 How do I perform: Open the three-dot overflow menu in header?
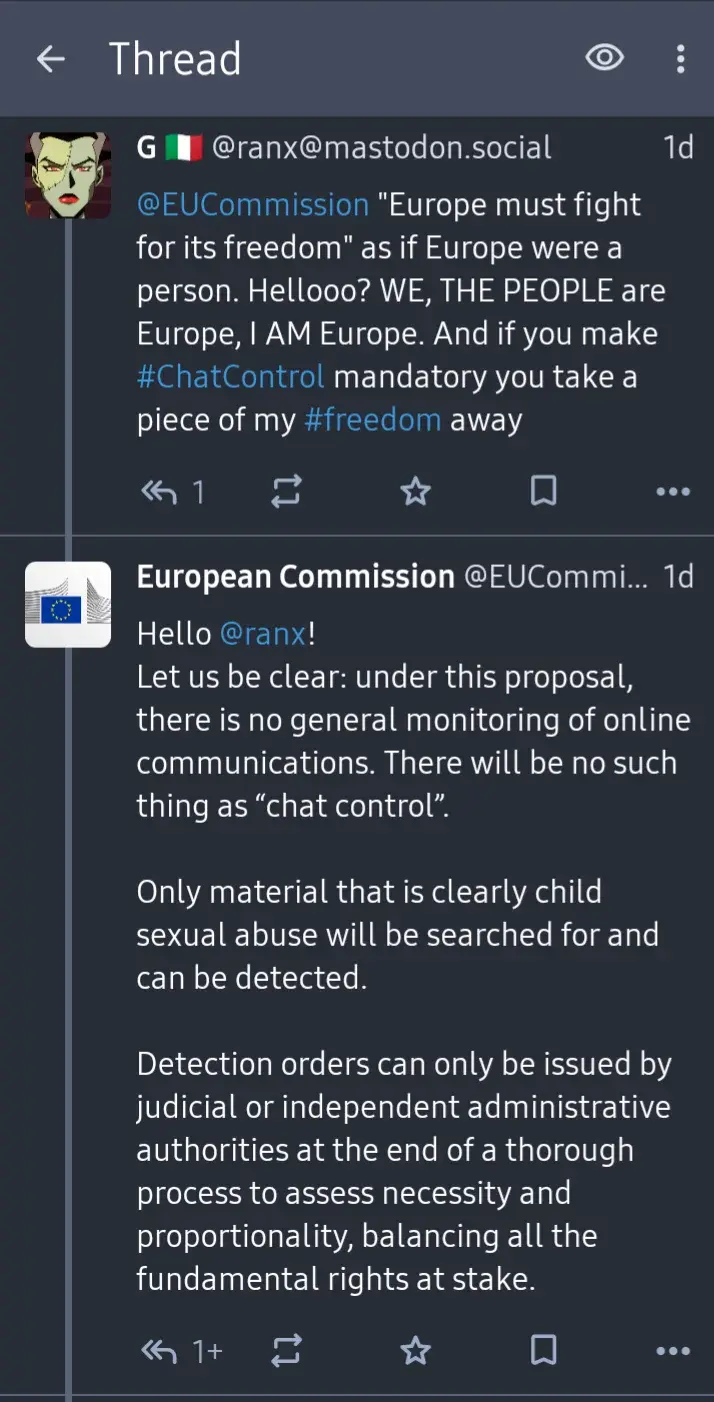tap(680, 59)
